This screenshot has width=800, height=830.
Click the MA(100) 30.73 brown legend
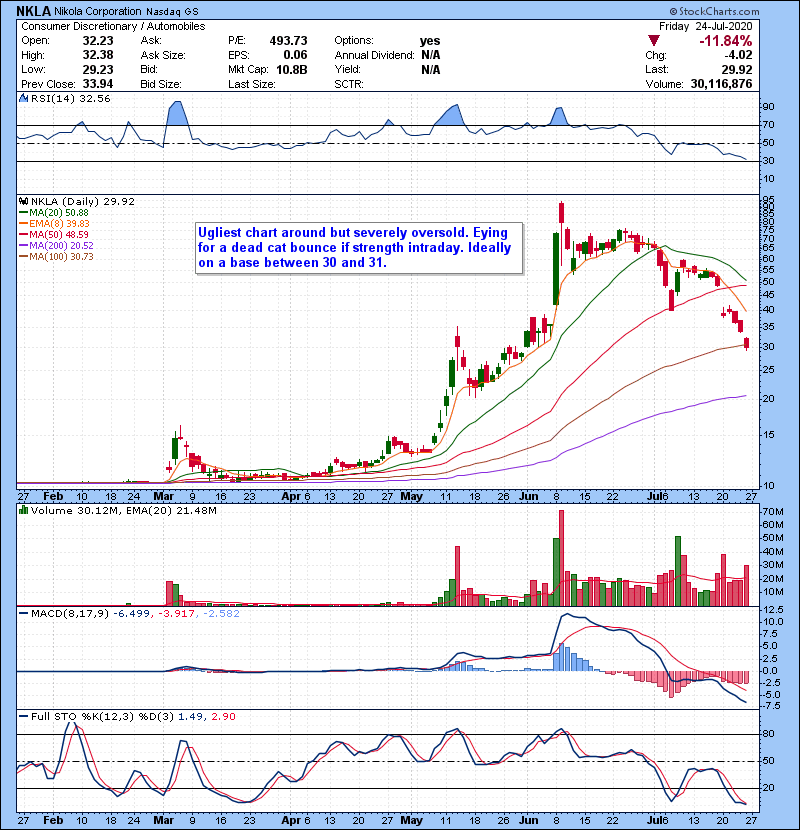[56, 257]
